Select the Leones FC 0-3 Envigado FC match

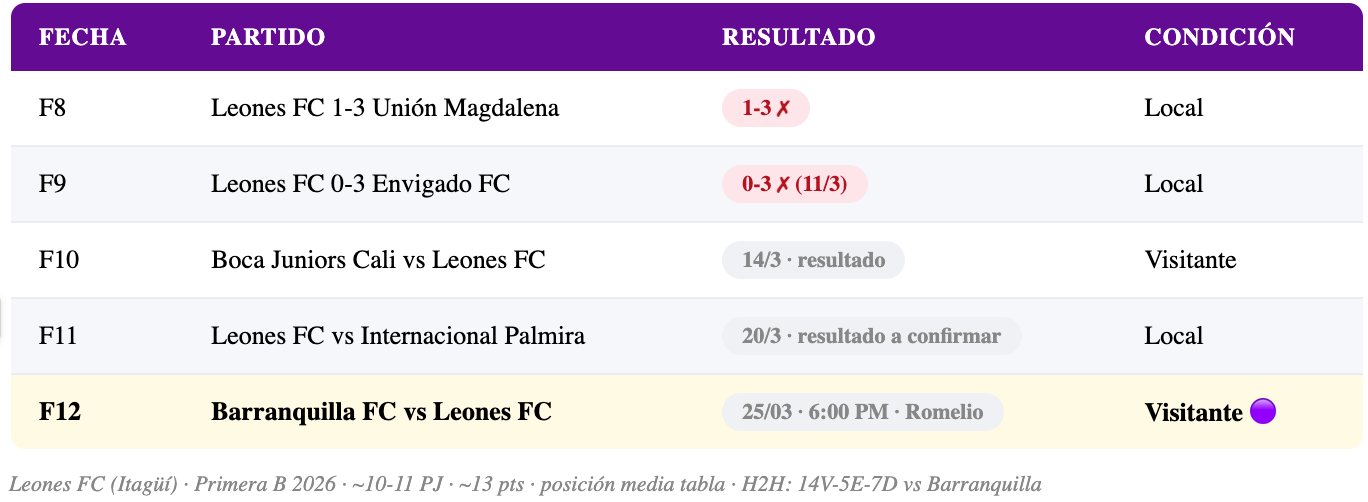tap(360, 184)
